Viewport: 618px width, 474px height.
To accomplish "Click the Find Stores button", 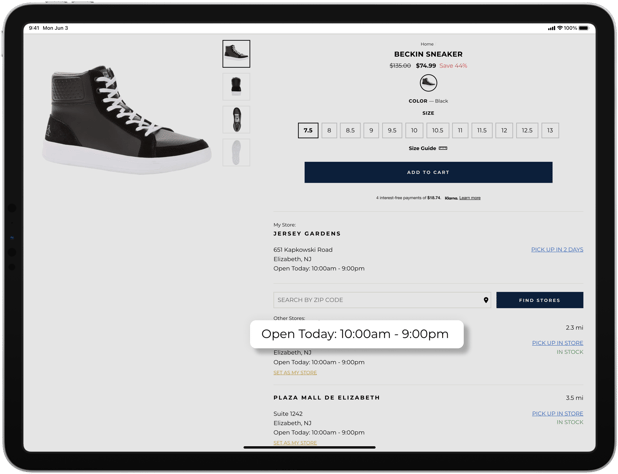I will pos(540,300).
